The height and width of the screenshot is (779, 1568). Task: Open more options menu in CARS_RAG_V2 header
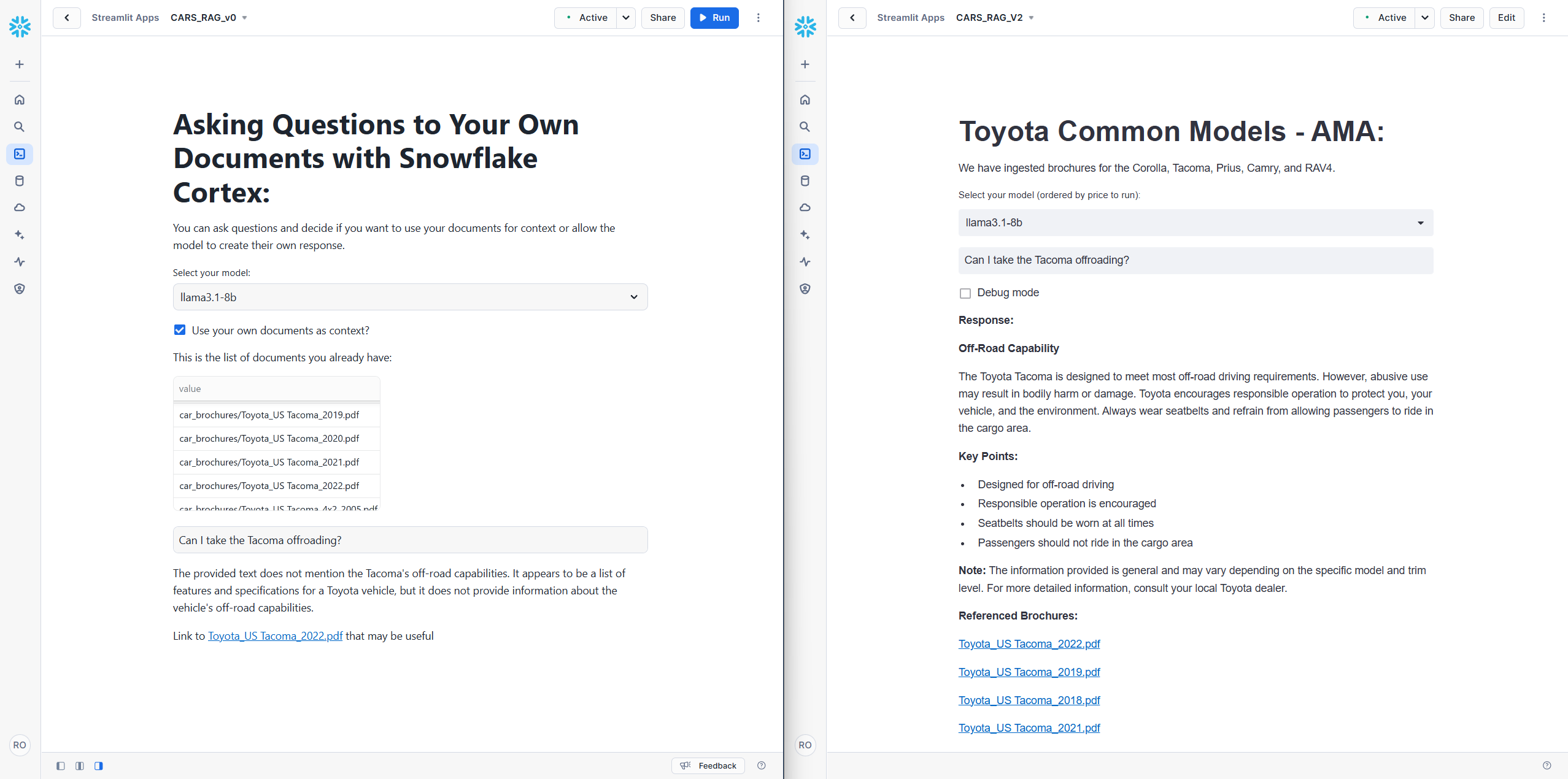1544,18
